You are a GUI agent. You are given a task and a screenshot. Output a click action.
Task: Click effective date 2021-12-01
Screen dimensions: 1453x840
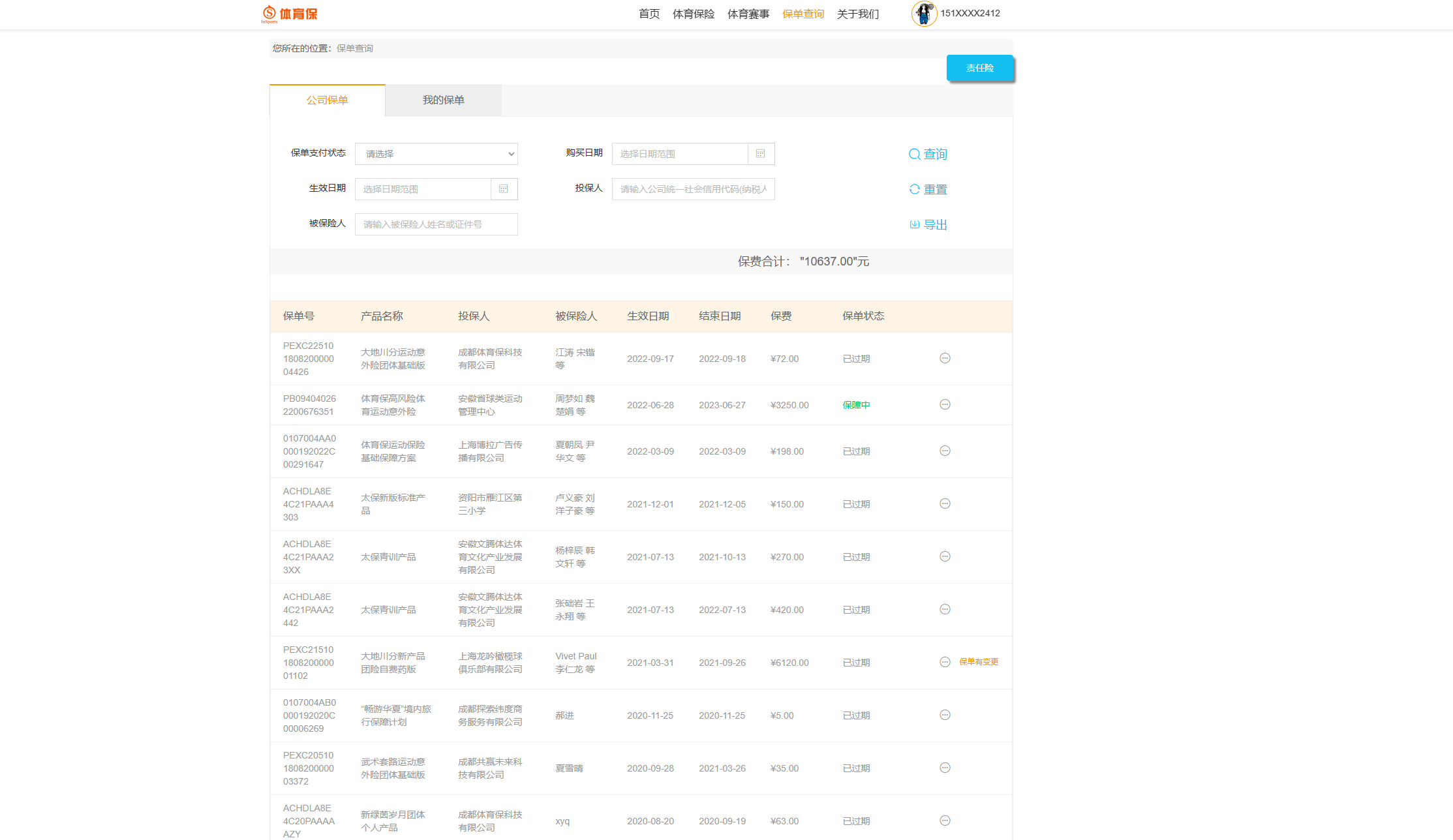(x=650, y=504)
